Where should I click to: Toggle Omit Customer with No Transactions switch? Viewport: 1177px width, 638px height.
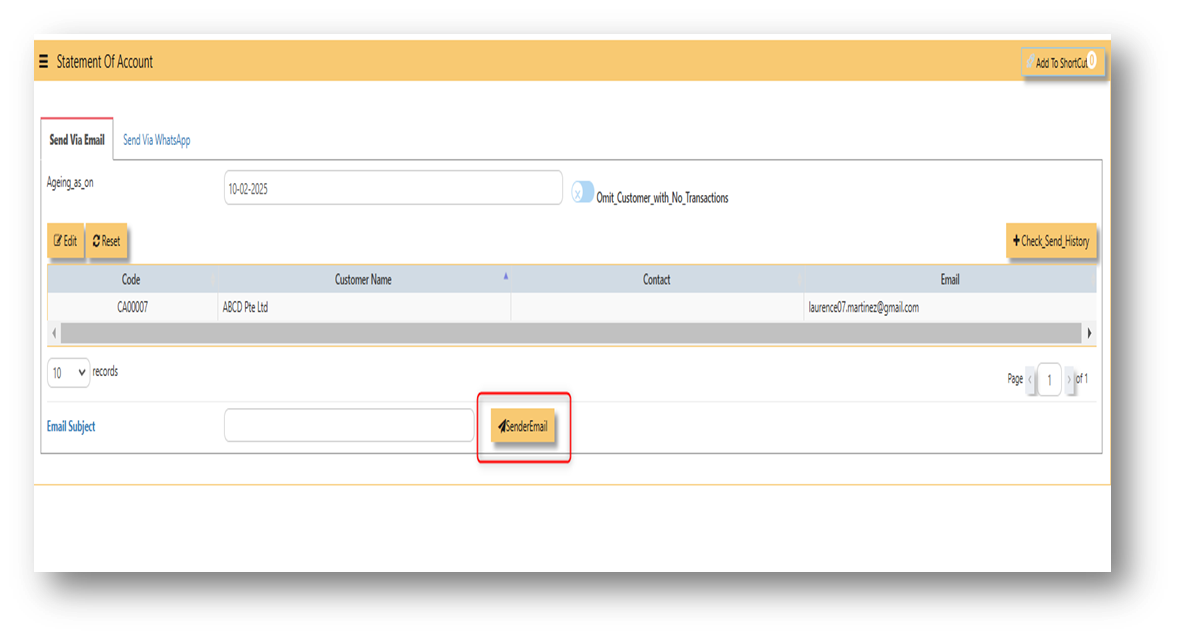pyautogui.click(x=582, y=192)
